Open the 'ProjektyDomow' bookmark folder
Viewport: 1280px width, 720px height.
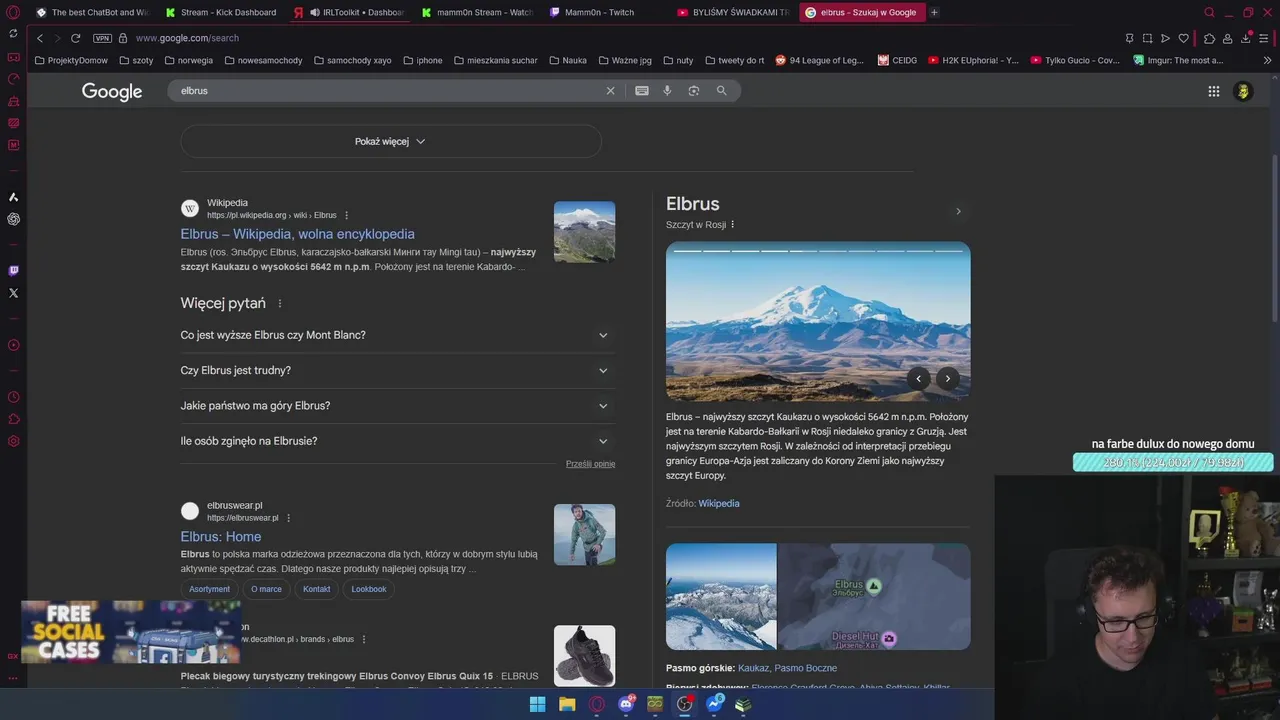pyautogui.click(x=71, y=60)
